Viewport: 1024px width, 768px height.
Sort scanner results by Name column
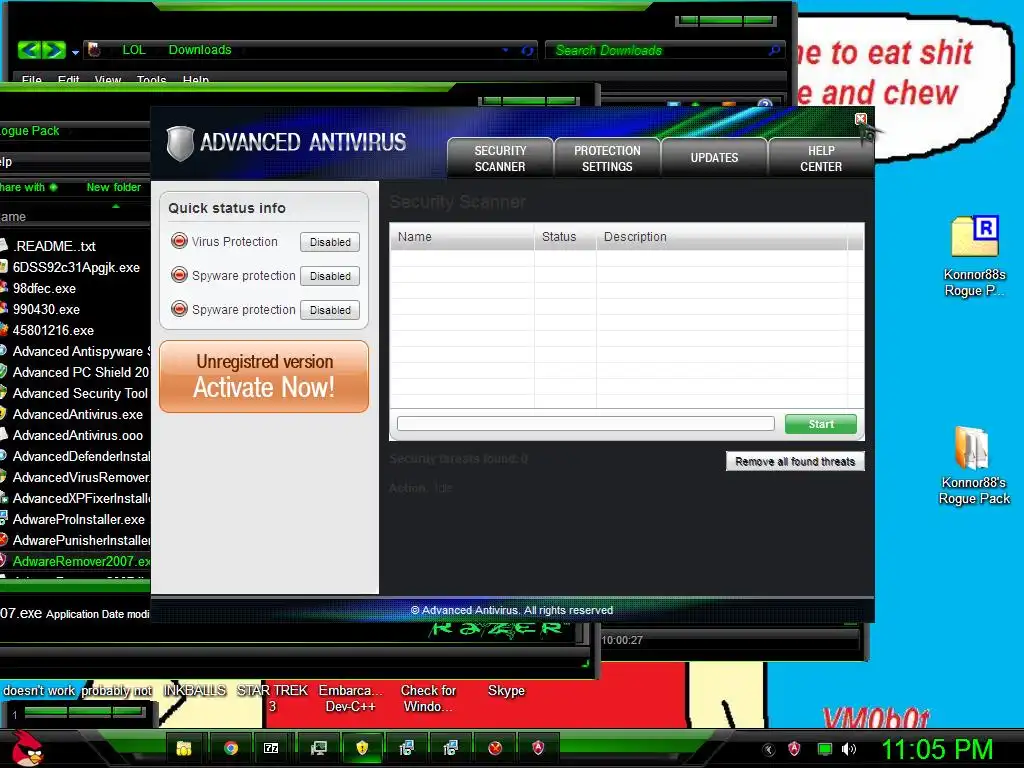point(462,236)
